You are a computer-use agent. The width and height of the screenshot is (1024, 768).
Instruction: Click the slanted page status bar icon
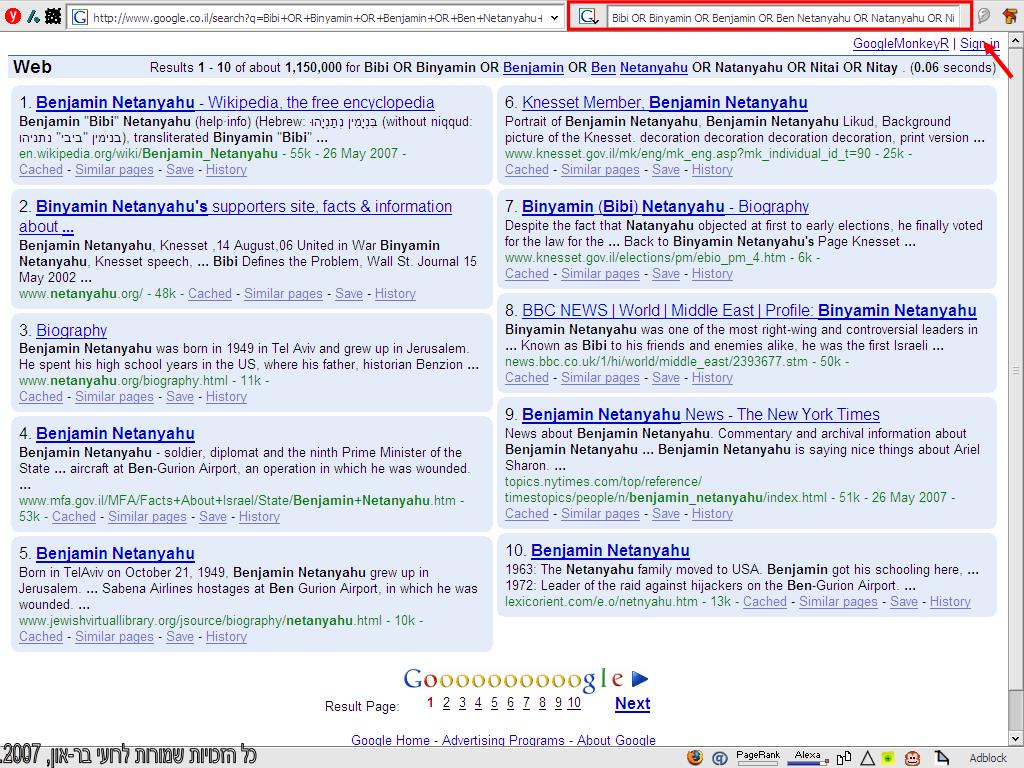[x=941, y=758]
